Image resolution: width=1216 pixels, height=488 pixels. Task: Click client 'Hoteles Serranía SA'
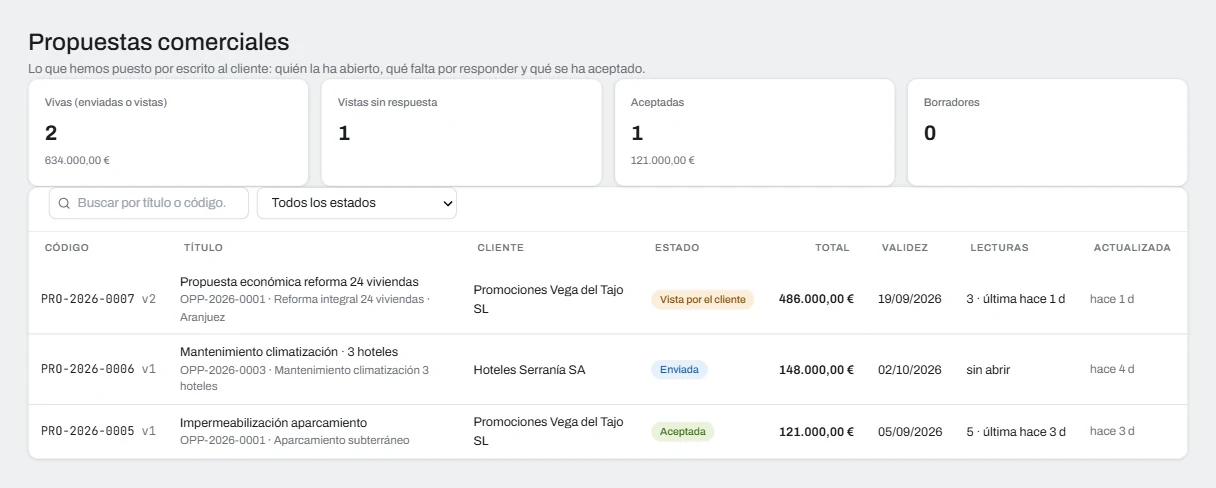pos(529,370)
